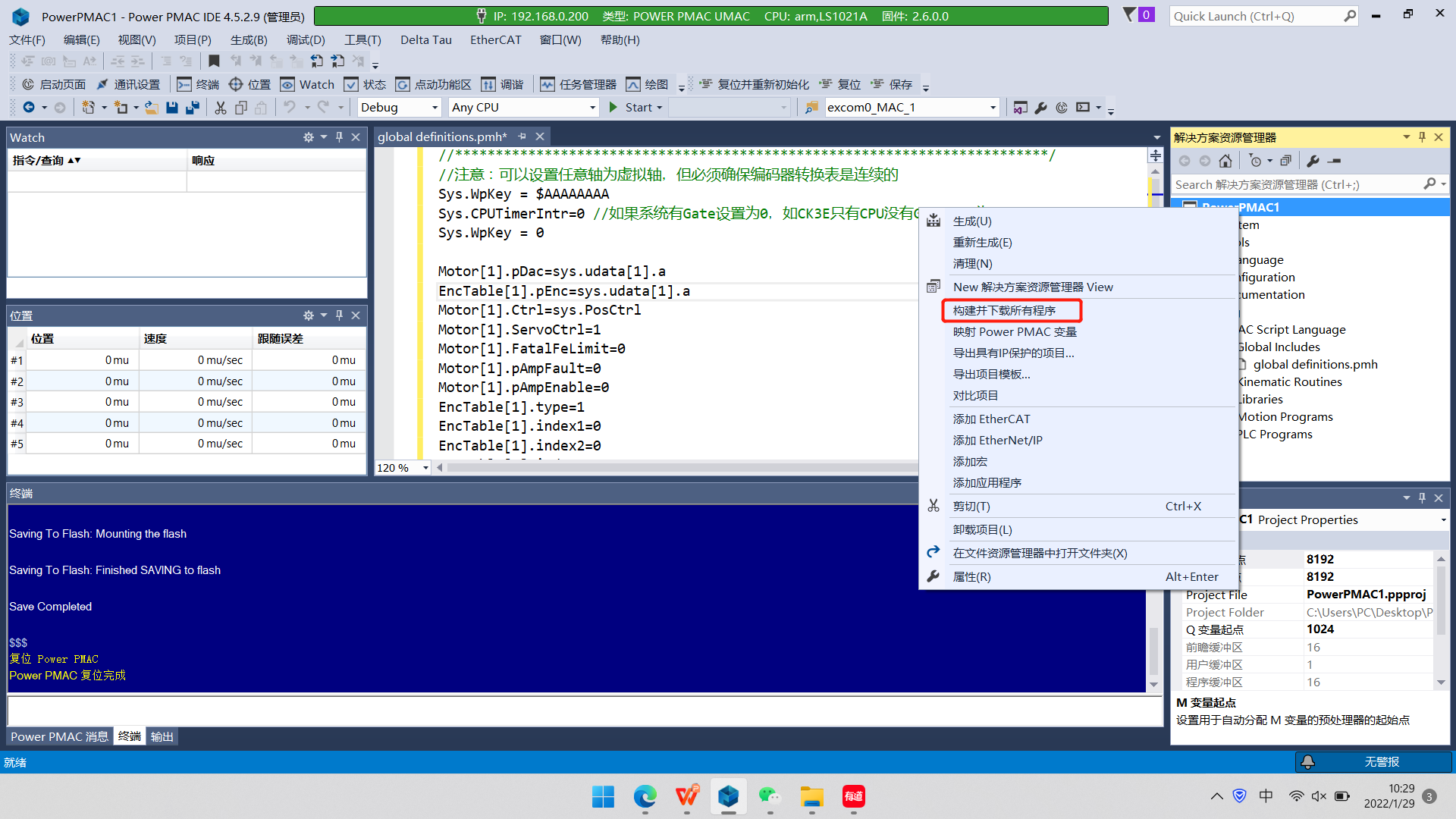Open the excom0_MAC_1 combo box
1456x819 pixels.
(x=912, y=108)
